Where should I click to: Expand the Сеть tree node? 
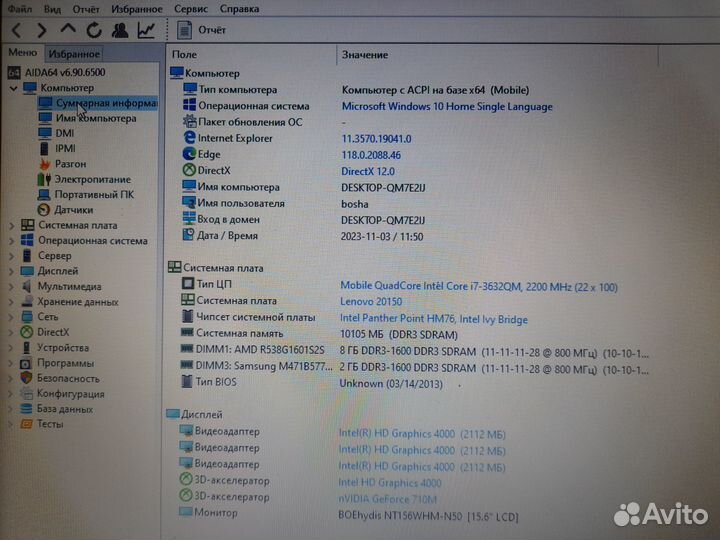(x=12, y=317)
